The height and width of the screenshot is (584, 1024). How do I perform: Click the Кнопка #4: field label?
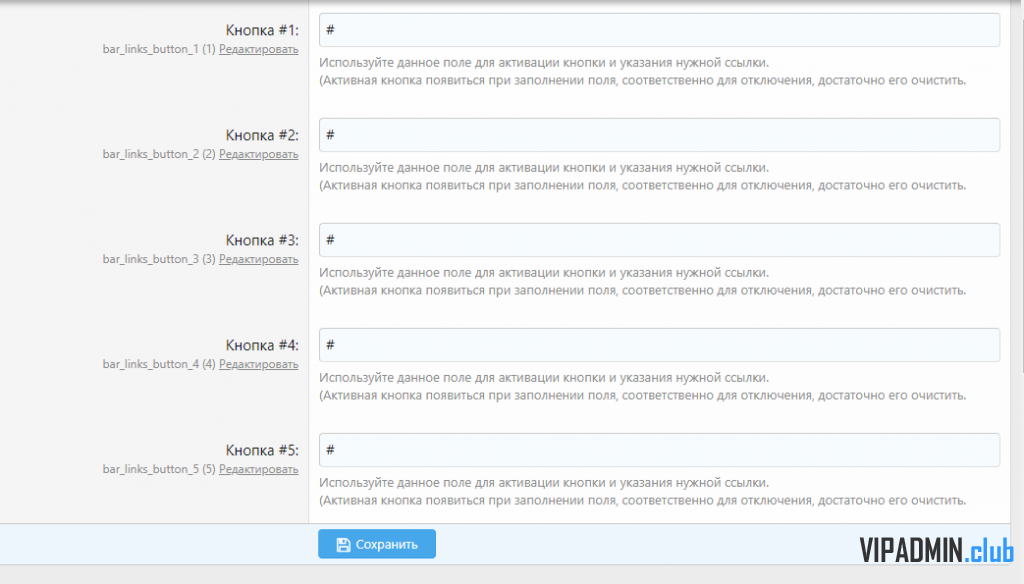click(262, 345)
